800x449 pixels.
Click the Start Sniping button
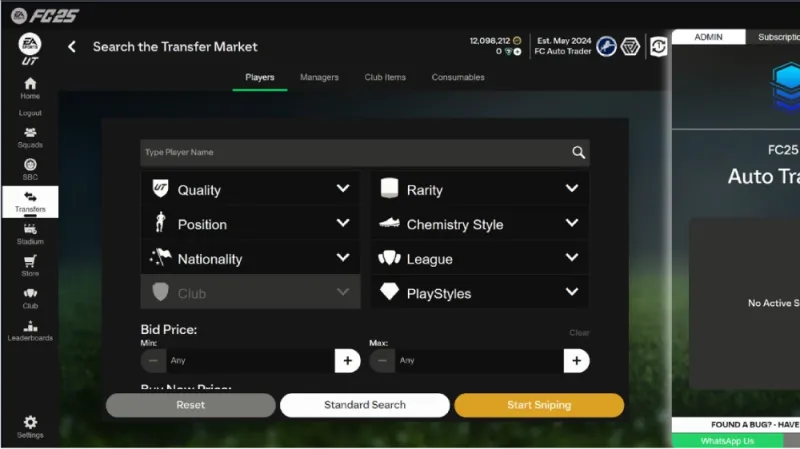coord(539,405)
